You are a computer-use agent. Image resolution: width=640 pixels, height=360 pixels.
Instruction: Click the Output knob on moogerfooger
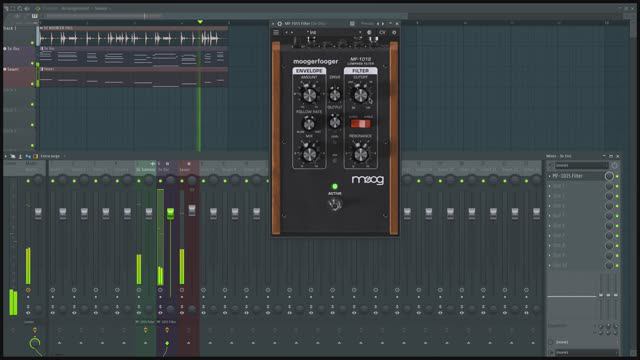coord(335,121)
